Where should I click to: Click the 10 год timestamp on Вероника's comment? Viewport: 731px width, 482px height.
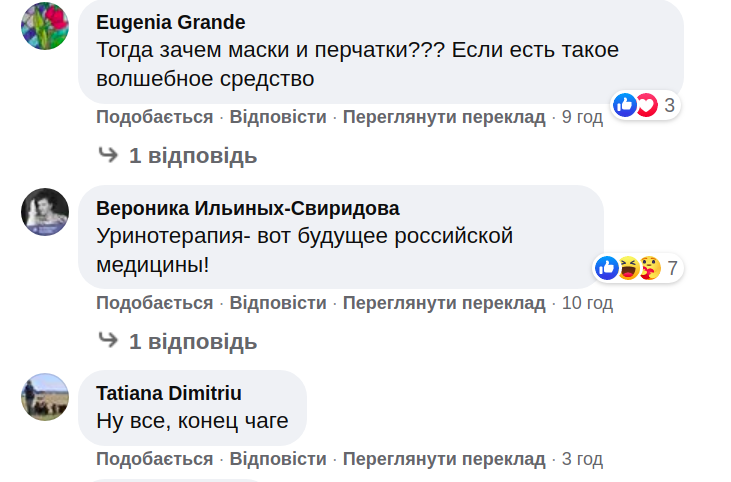(x=587, y=302)
